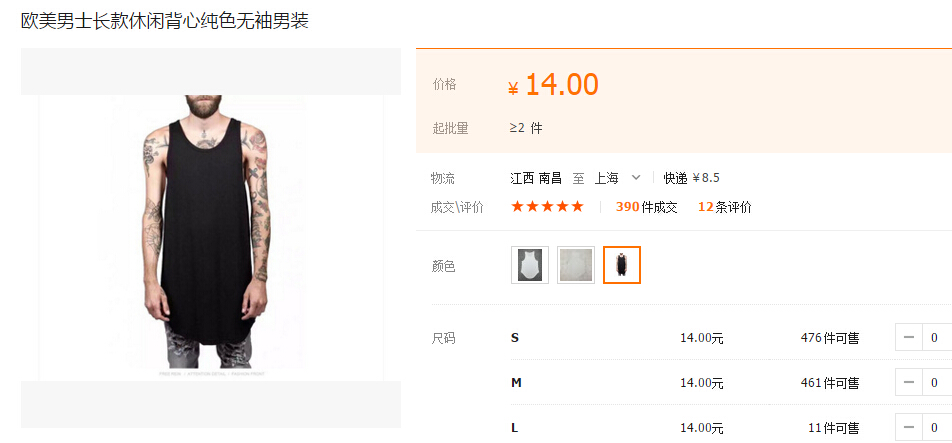Screen dimensions: 952x443
Task: Click the size S row label
Action: (515, 337)
